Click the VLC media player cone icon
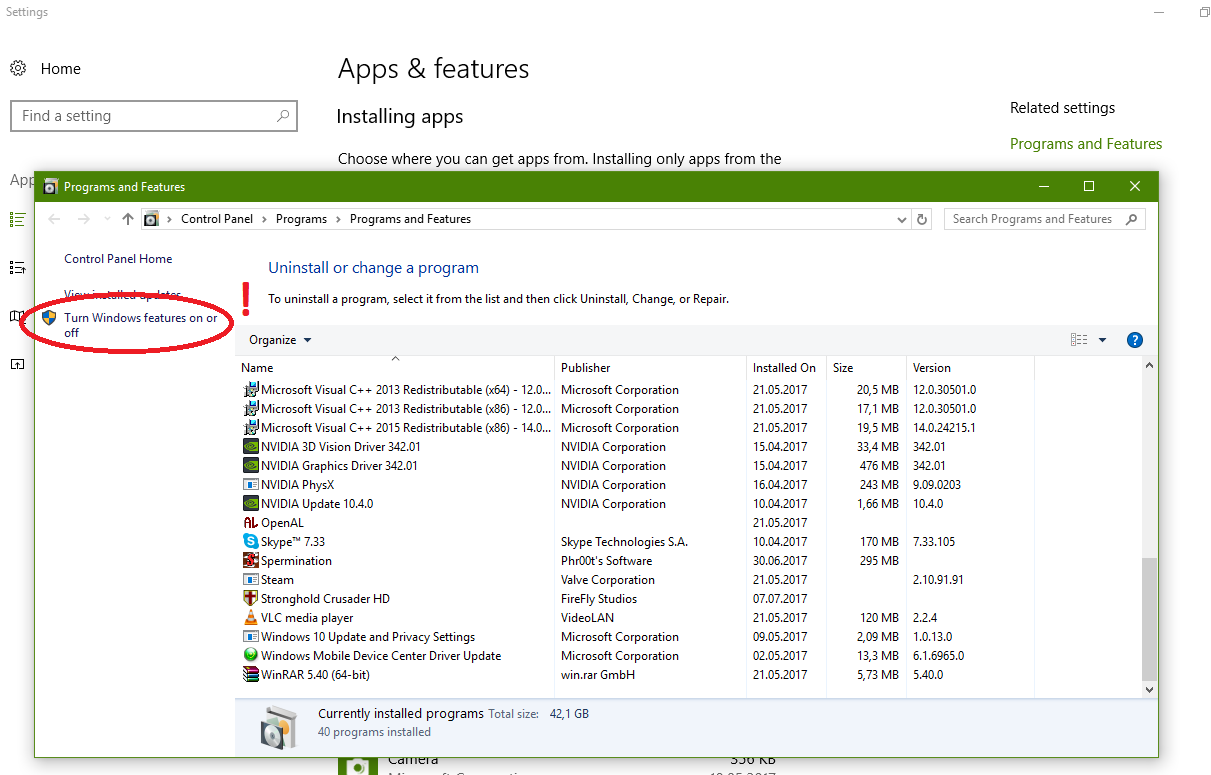This screenshot has height=775, width=1211. (251, 618)
